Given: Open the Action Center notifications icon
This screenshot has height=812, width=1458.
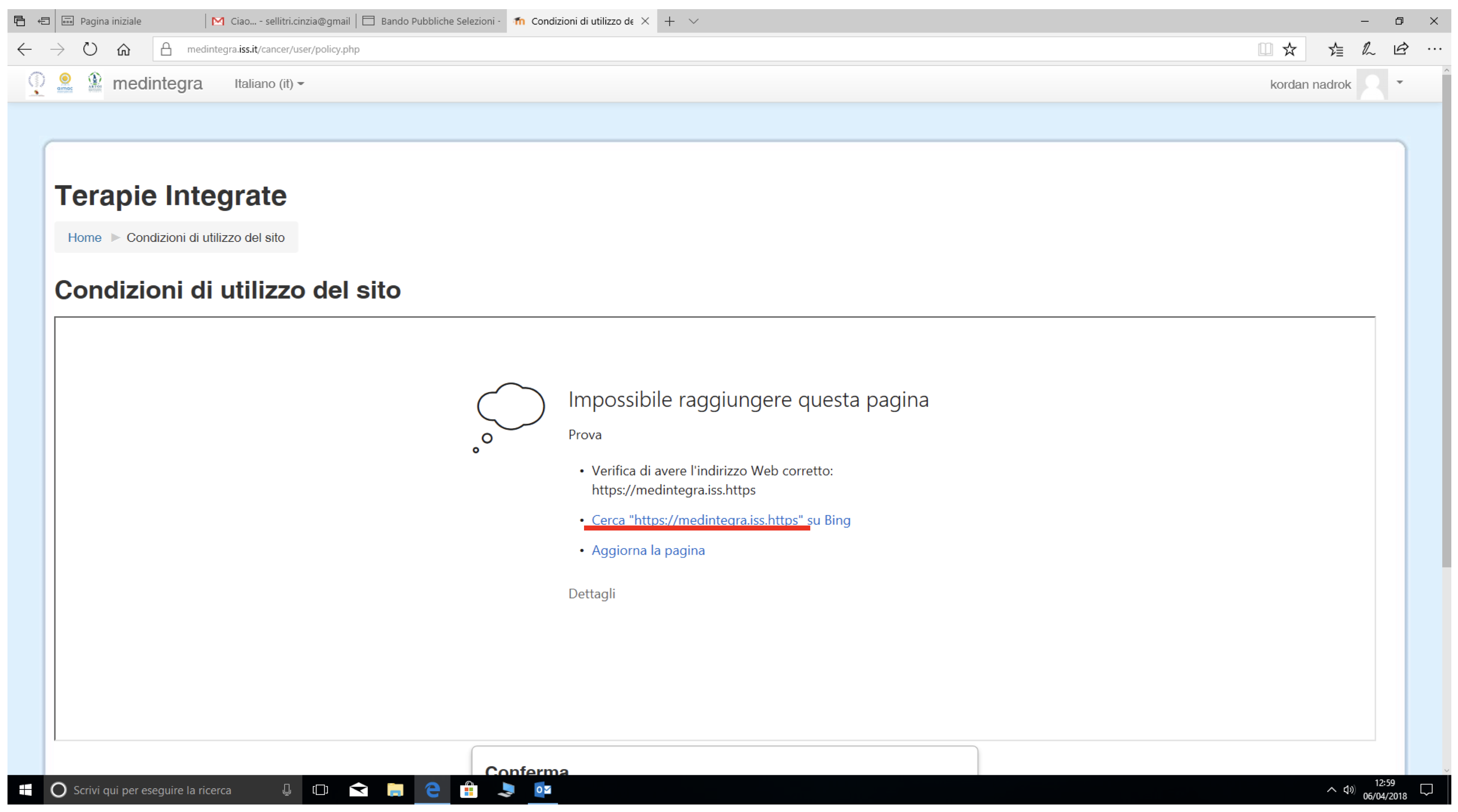Looking at the screenshot, I should click(x=1427, y=790).
